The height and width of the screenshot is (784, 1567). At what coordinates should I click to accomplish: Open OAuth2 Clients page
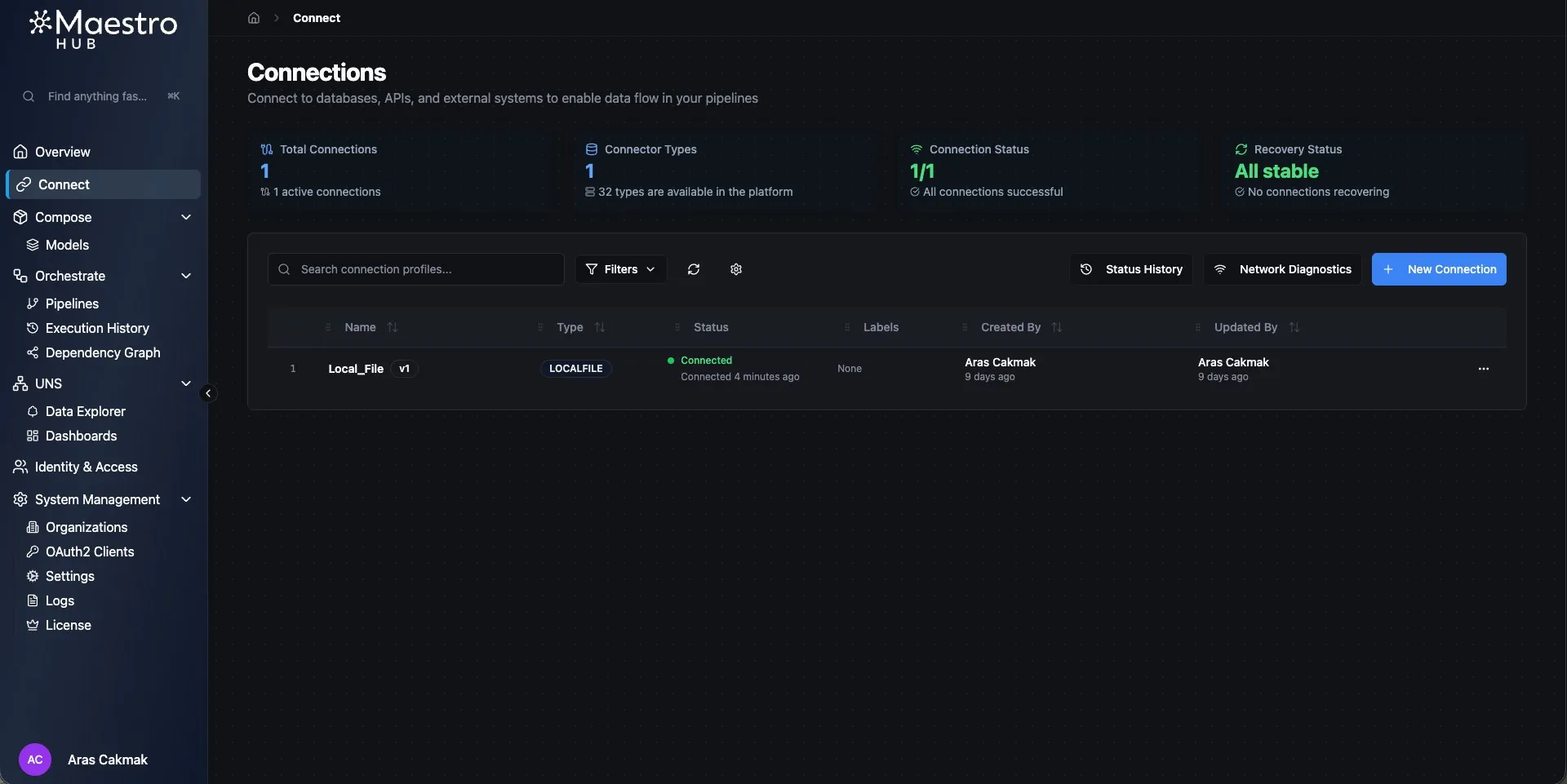coord(90,551)
